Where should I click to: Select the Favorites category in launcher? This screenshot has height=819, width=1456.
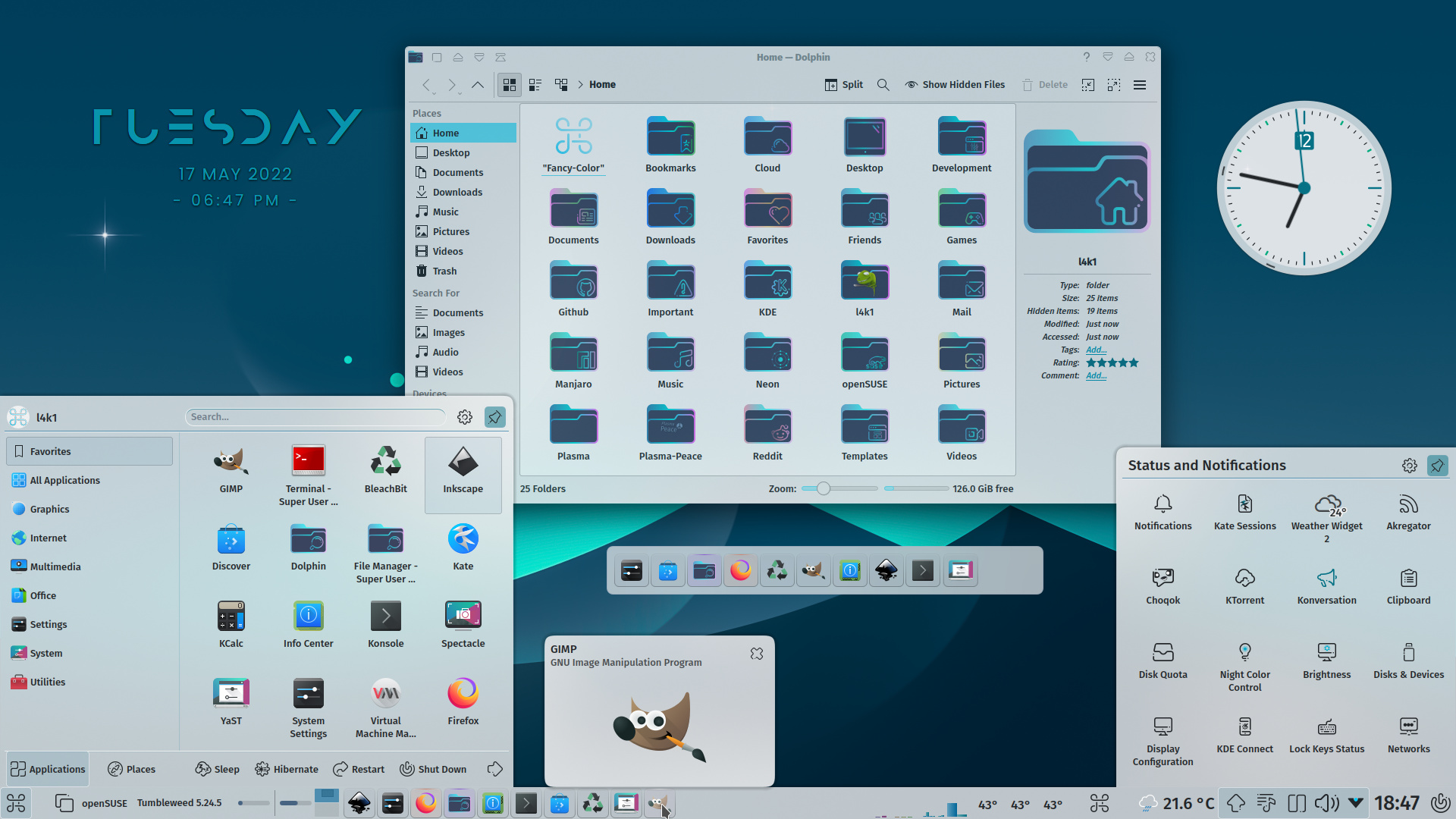(x=89, y=451)
